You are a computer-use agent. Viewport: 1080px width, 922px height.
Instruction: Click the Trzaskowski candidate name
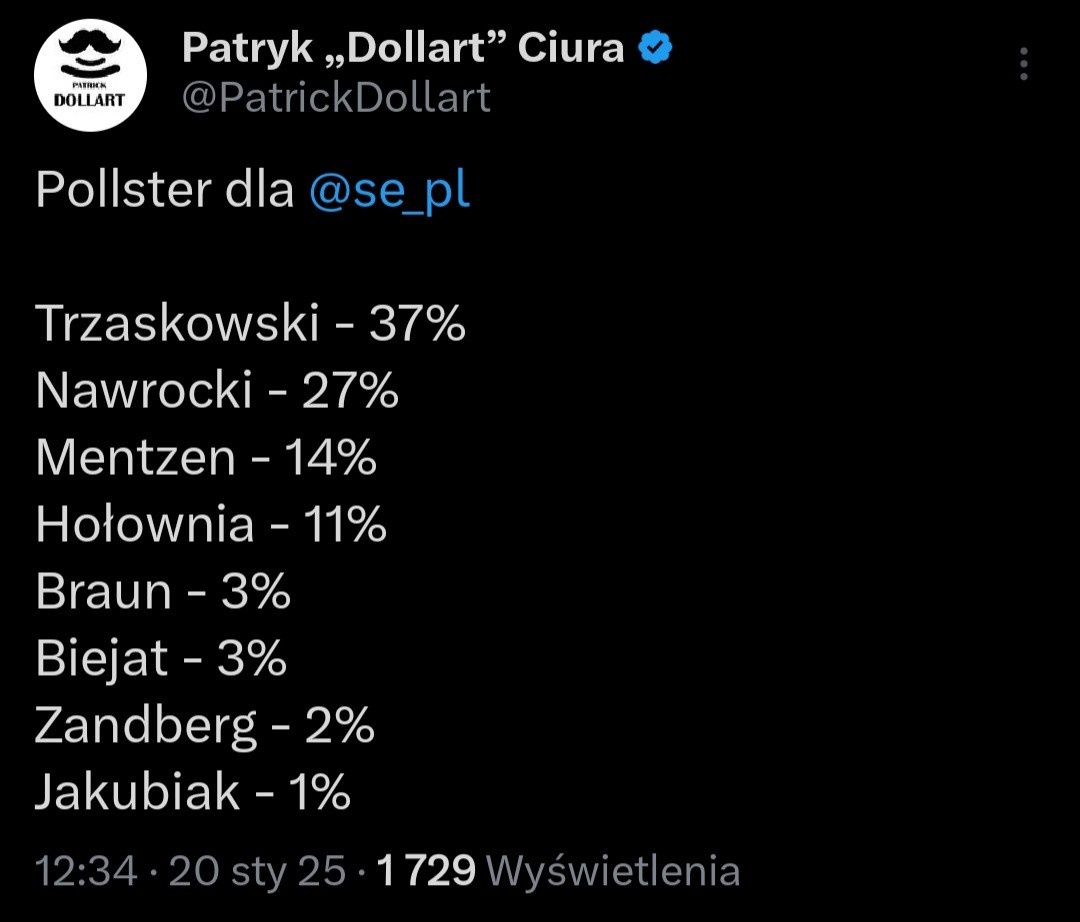[176, 324]
